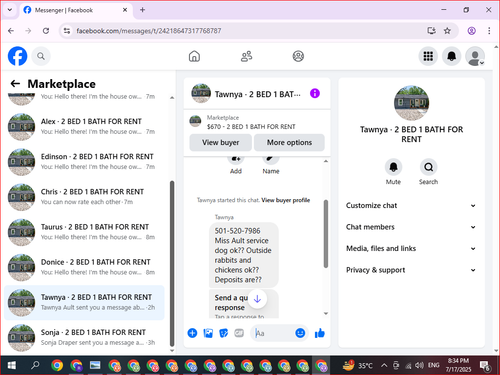Expand Privacy & support section

[411, 270]
